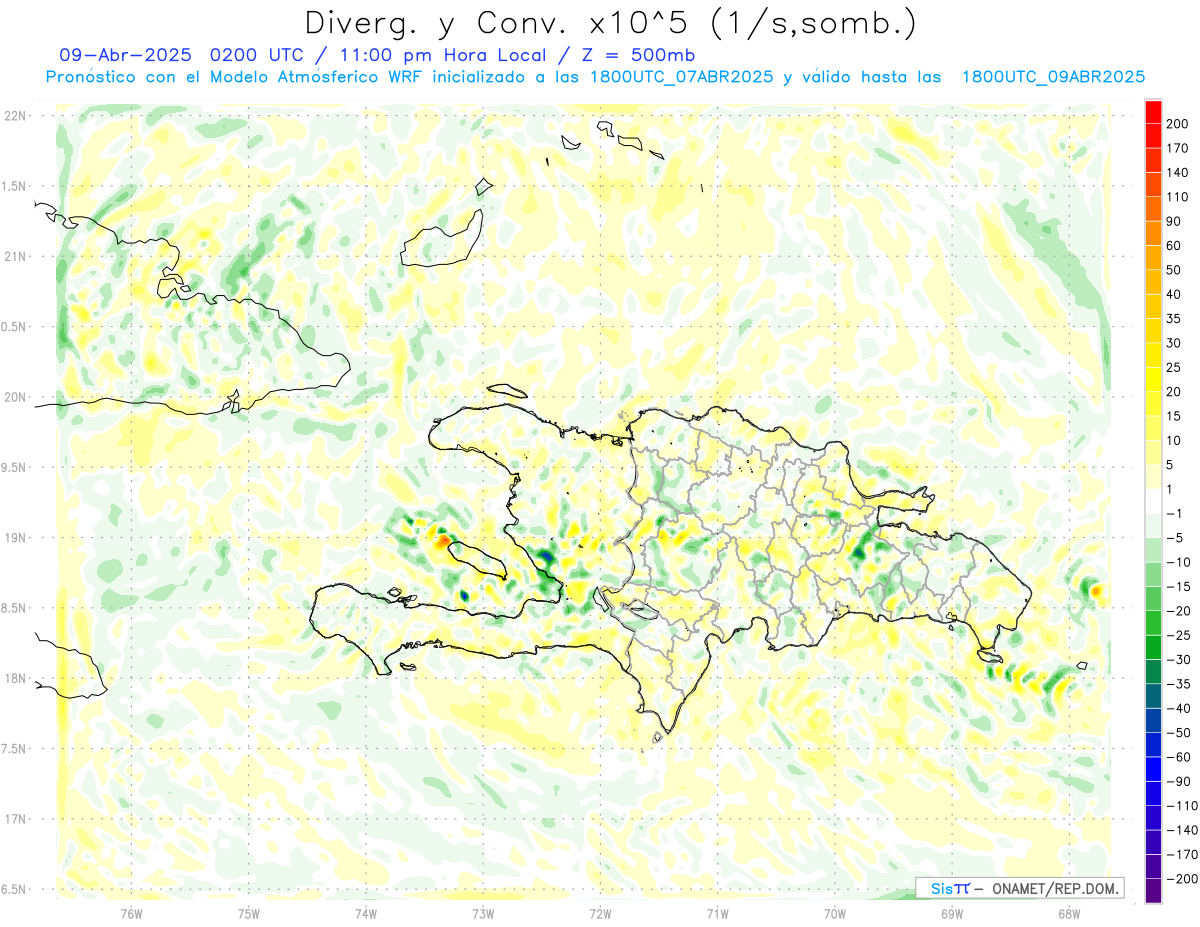Click the "69W" longitude label
This screenshot has height=927, width=1200.
tap(952, 913)
